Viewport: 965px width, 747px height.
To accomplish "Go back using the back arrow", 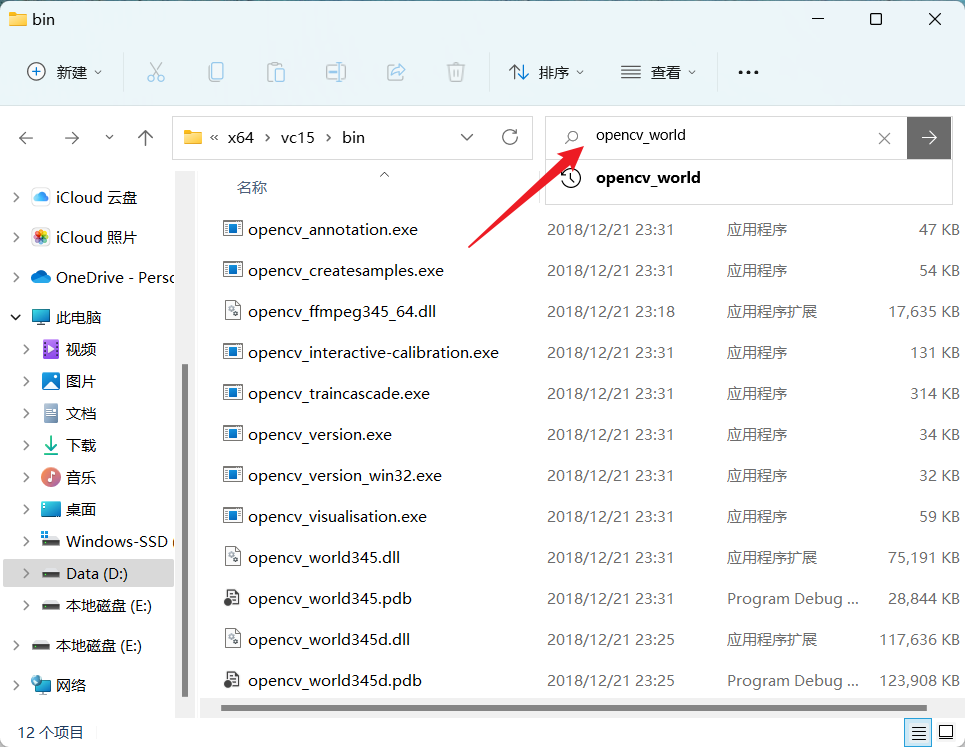I will [26, 137].
